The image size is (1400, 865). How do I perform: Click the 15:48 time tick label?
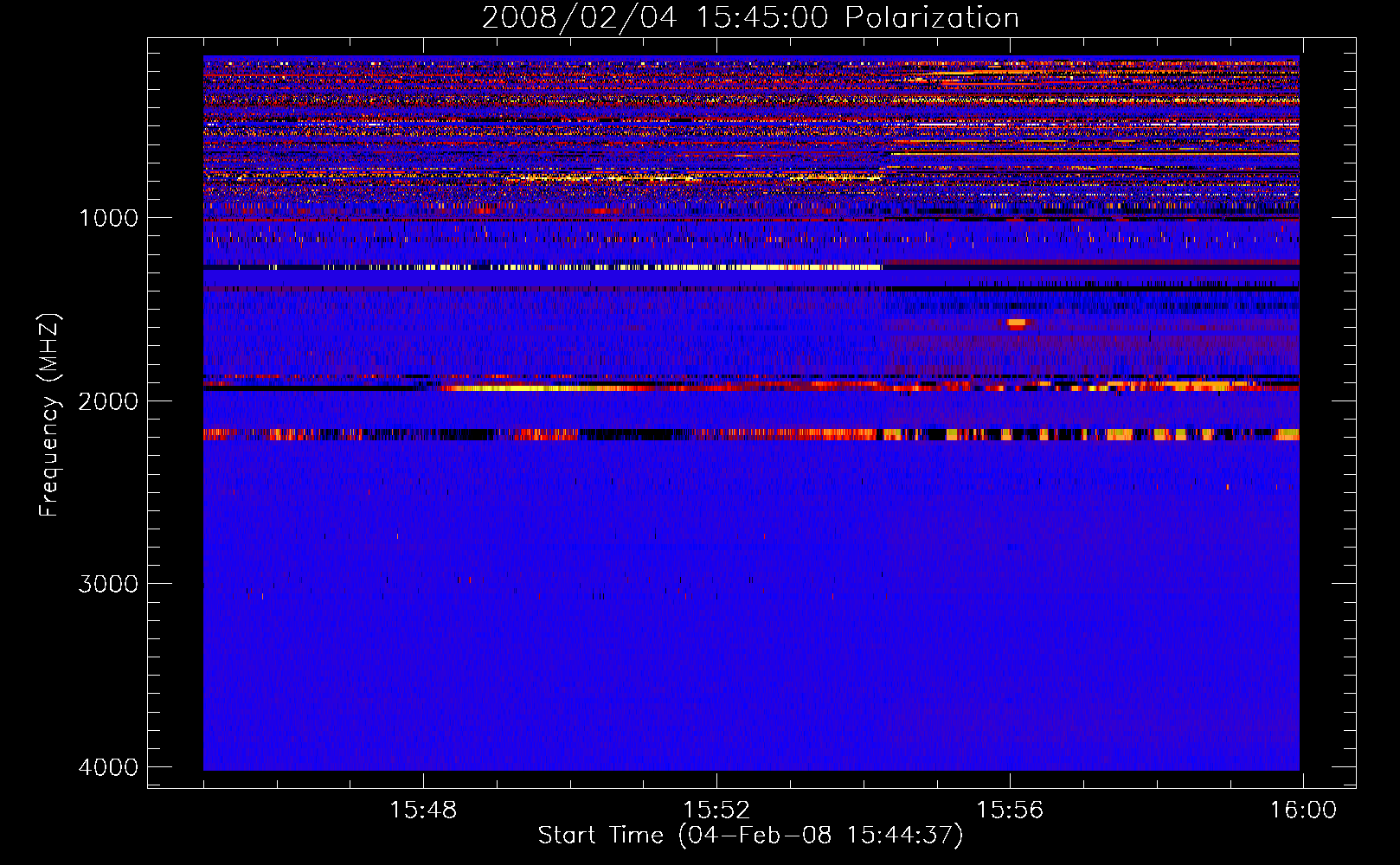423,811
